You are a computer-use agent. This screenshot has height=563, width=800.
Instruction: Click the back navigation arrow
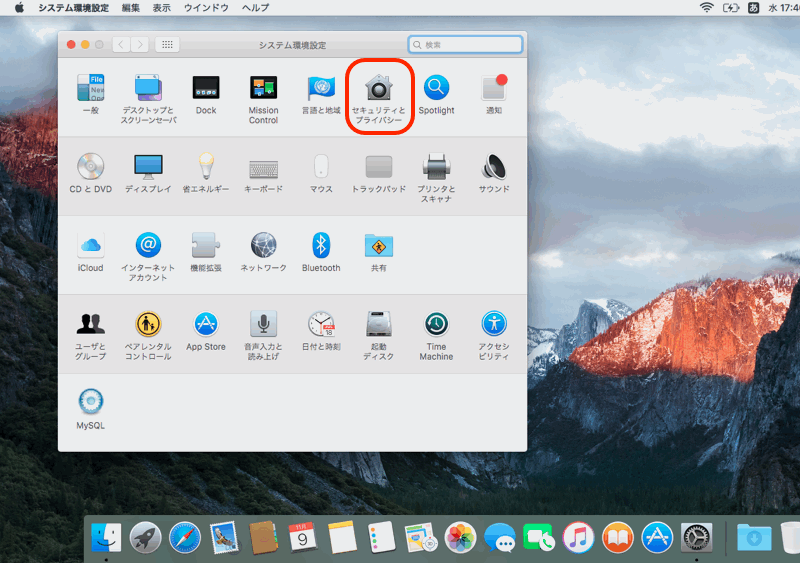pyautogui.click(x=121, y=45)
